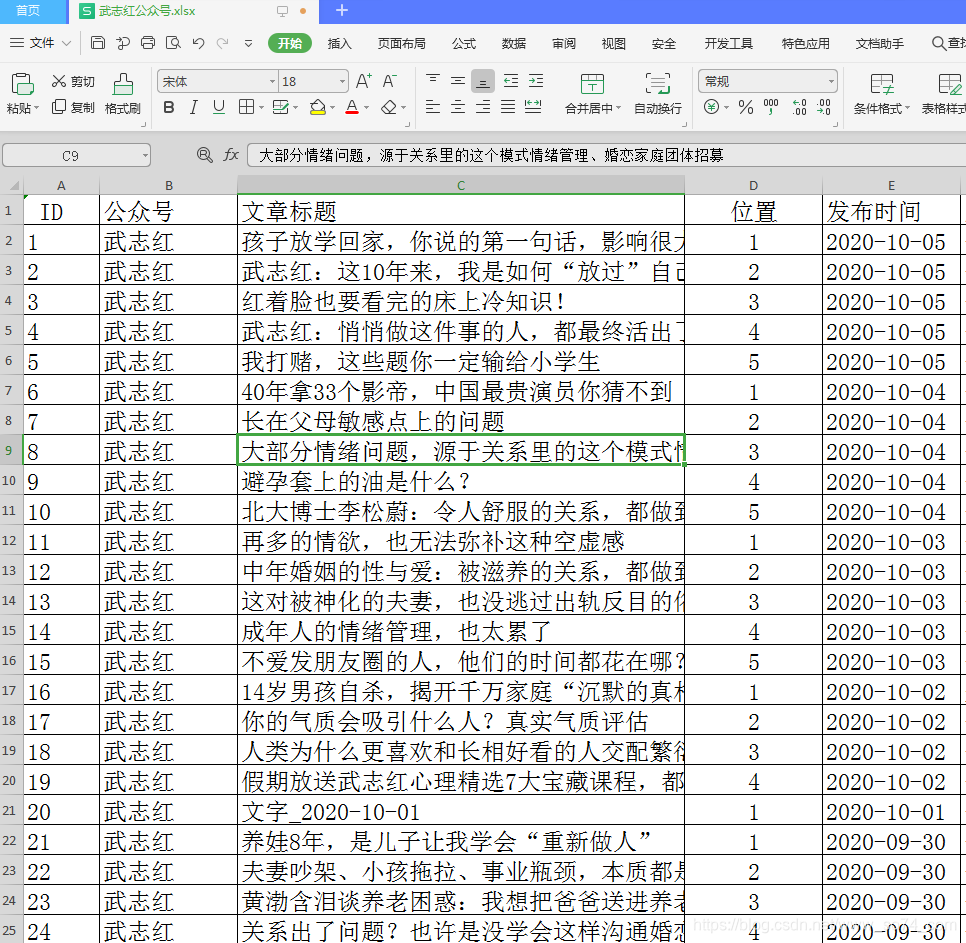This screenshot has height=943, width=966.
Task: Click the Print icon in quick toolbar
Action: pos(148,43)
